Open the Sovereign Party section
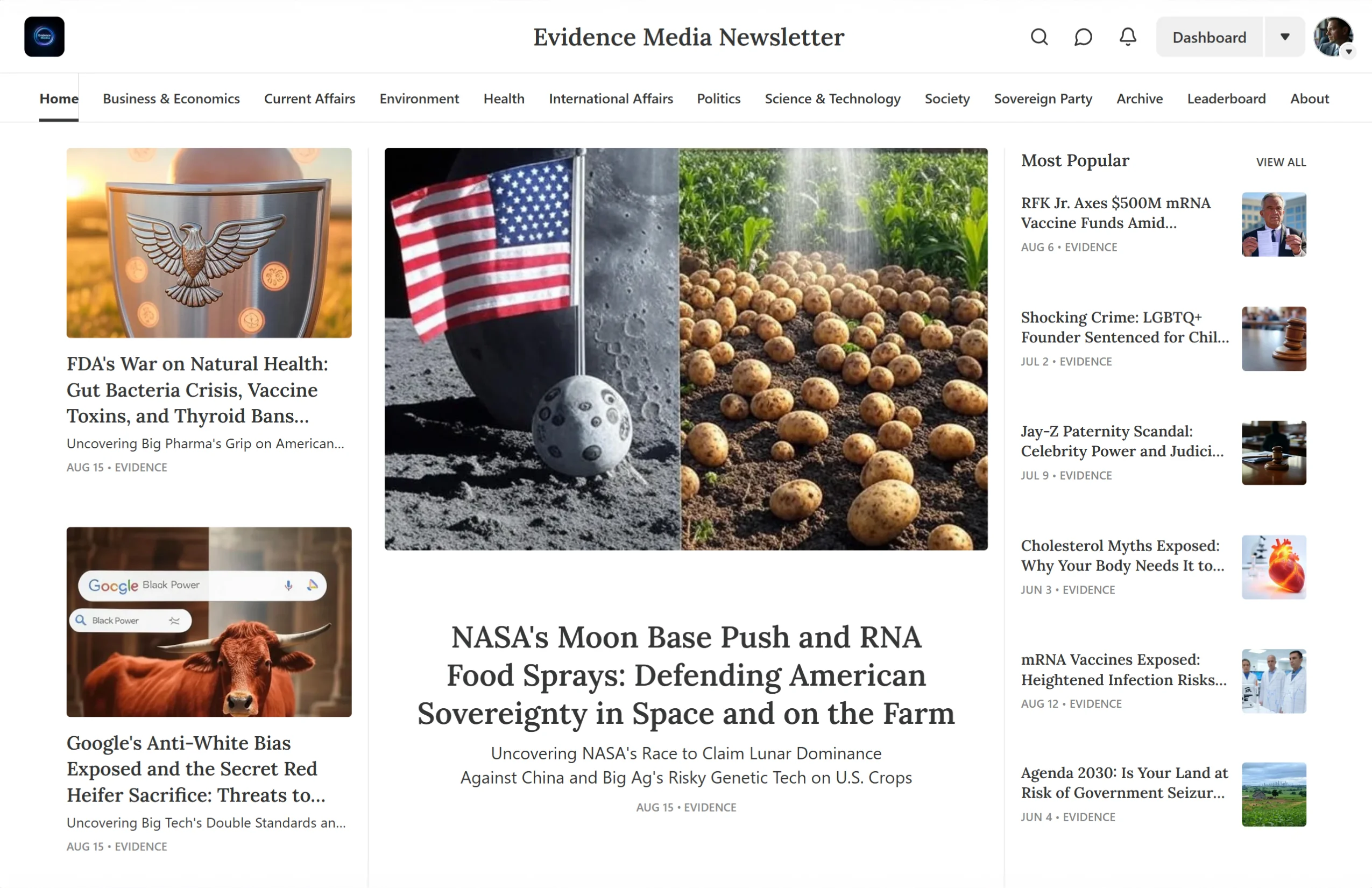Screen dimensions: 1372x888 (1043, 98)
